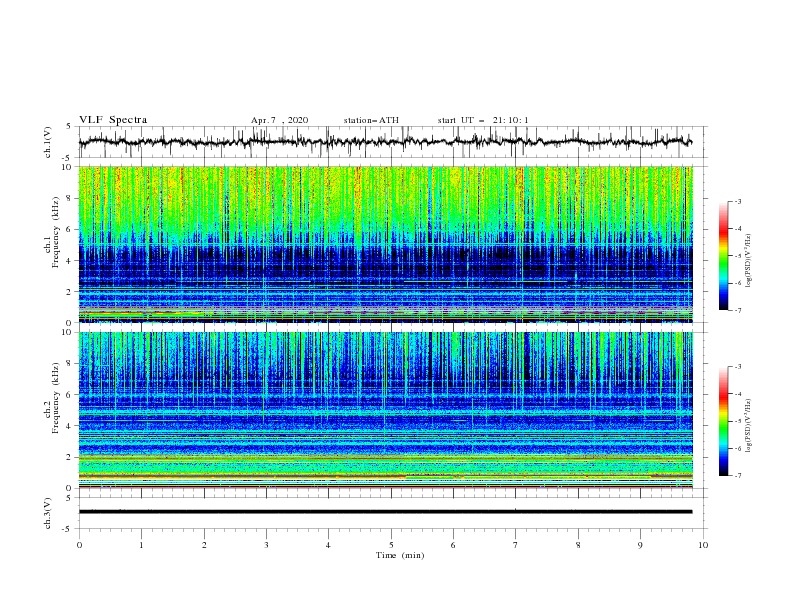Click time axis tick label "8"
This screenshot has height=612, width=792.
pos(578,545)
